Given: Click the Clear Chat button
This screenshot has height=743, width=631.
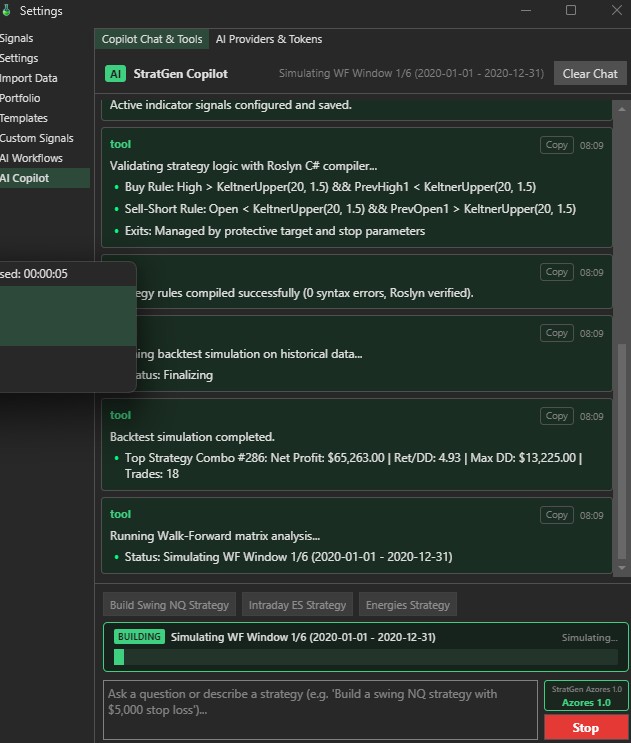Looking at the screenshot, I should 590,73.
